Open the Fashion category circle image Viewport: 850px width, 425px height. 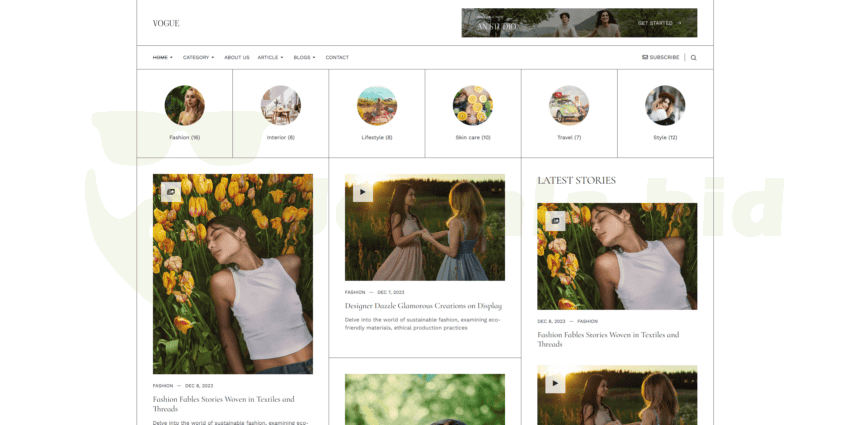184,105
